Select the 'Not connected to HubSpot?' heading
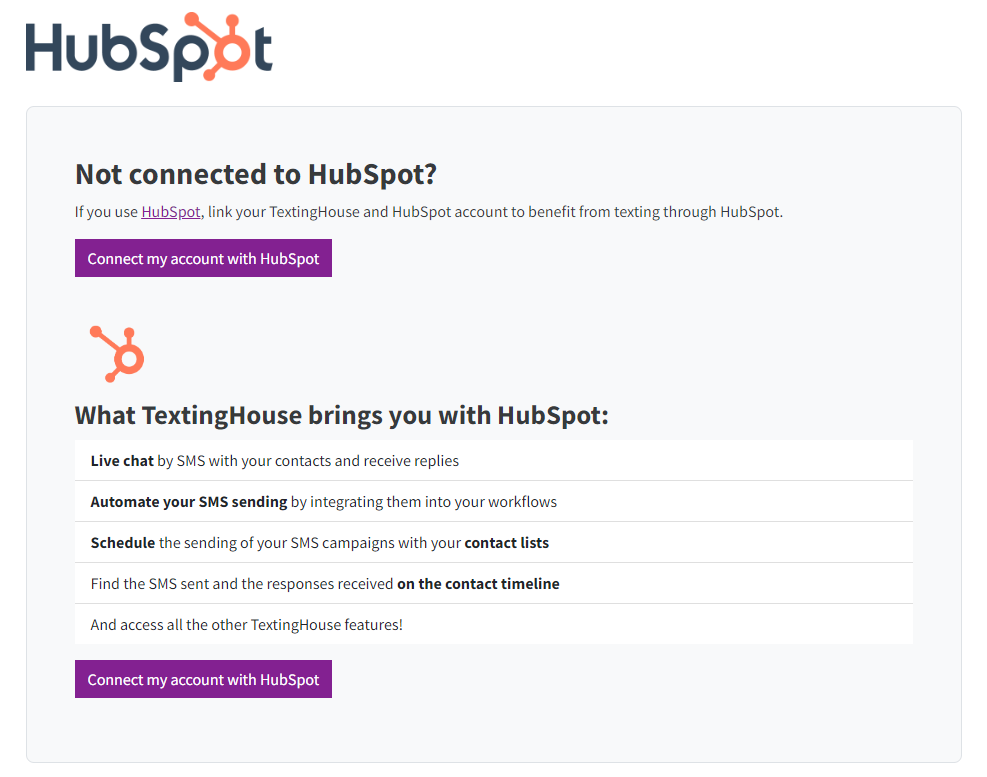Image resolution: width=987 pixels, height=777 pixels. [256, 174]
